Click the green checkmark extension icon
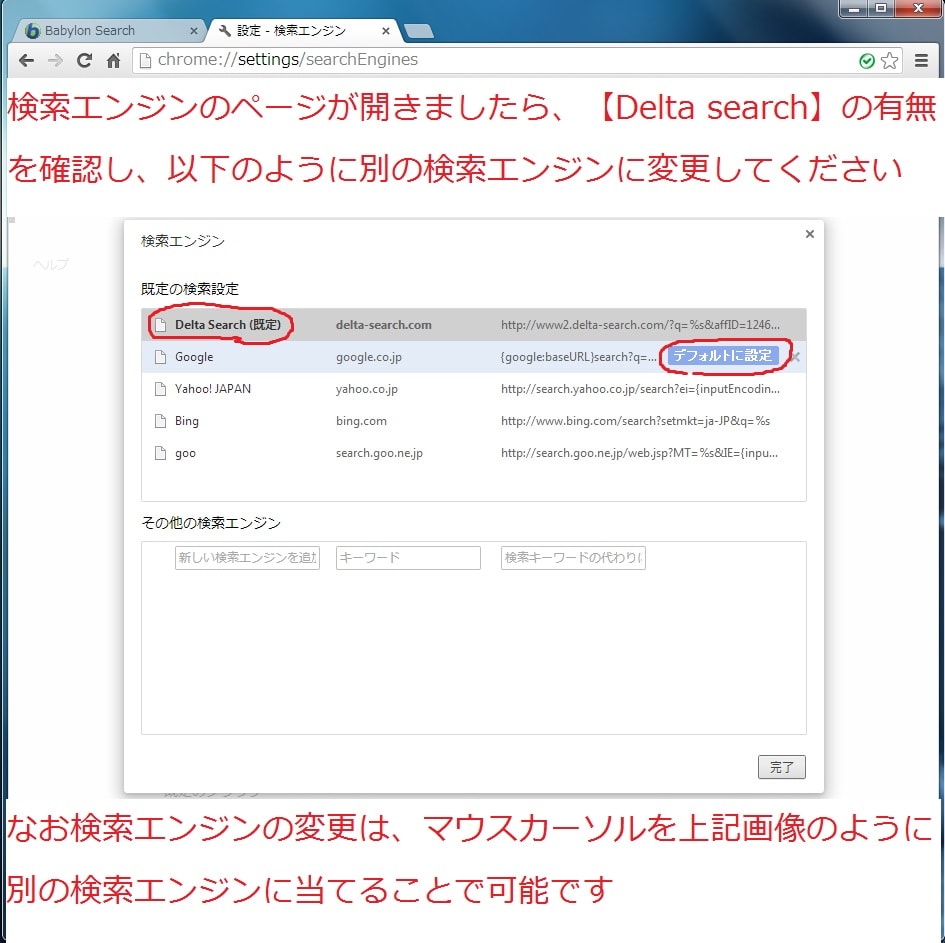Viewport: 945px width, 943px height. [x=867, y=61]
